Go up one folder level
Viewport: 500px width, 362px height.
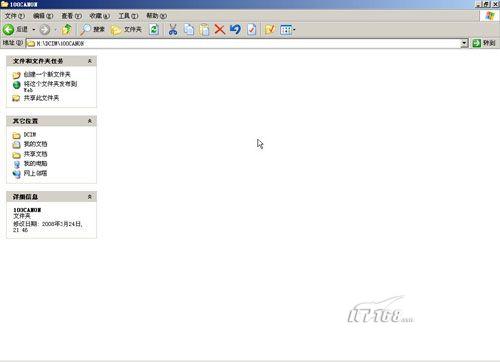67,30
